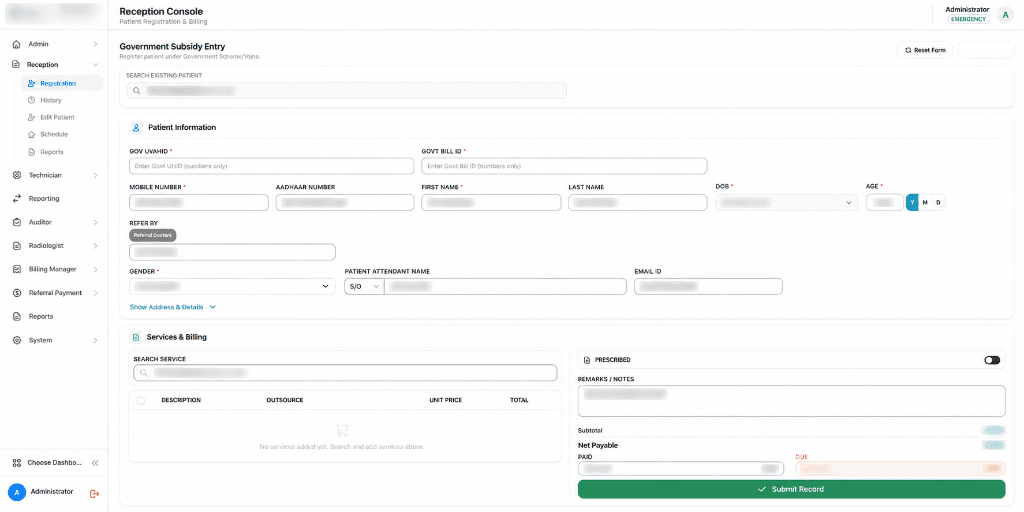Click the red logout icon
This screenshot has height=512, width=1024.
tap(94, 494)
